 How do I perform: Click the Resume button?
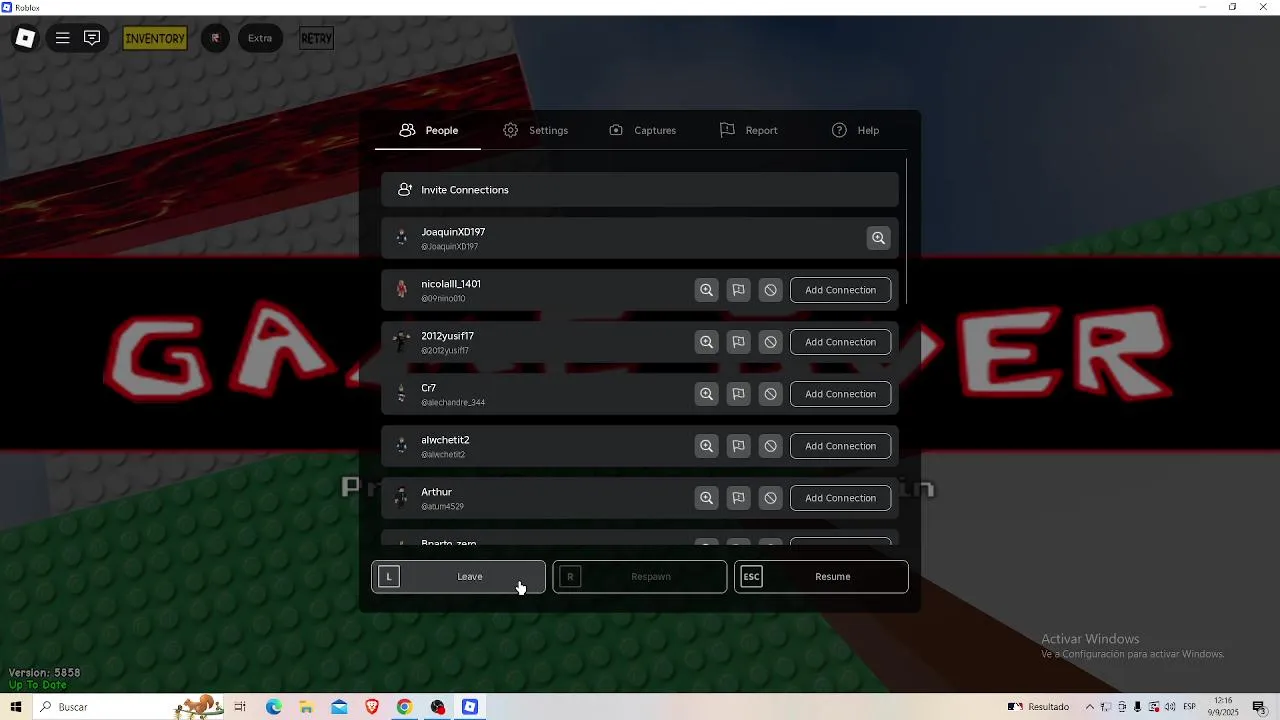click(x=821, y=577)
